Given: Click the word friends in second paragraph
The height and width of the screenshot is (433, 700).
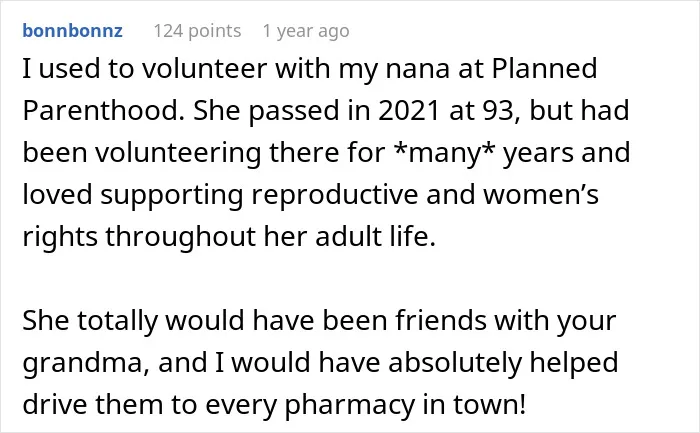Looking at the screenshot, I should pos(440,320).
